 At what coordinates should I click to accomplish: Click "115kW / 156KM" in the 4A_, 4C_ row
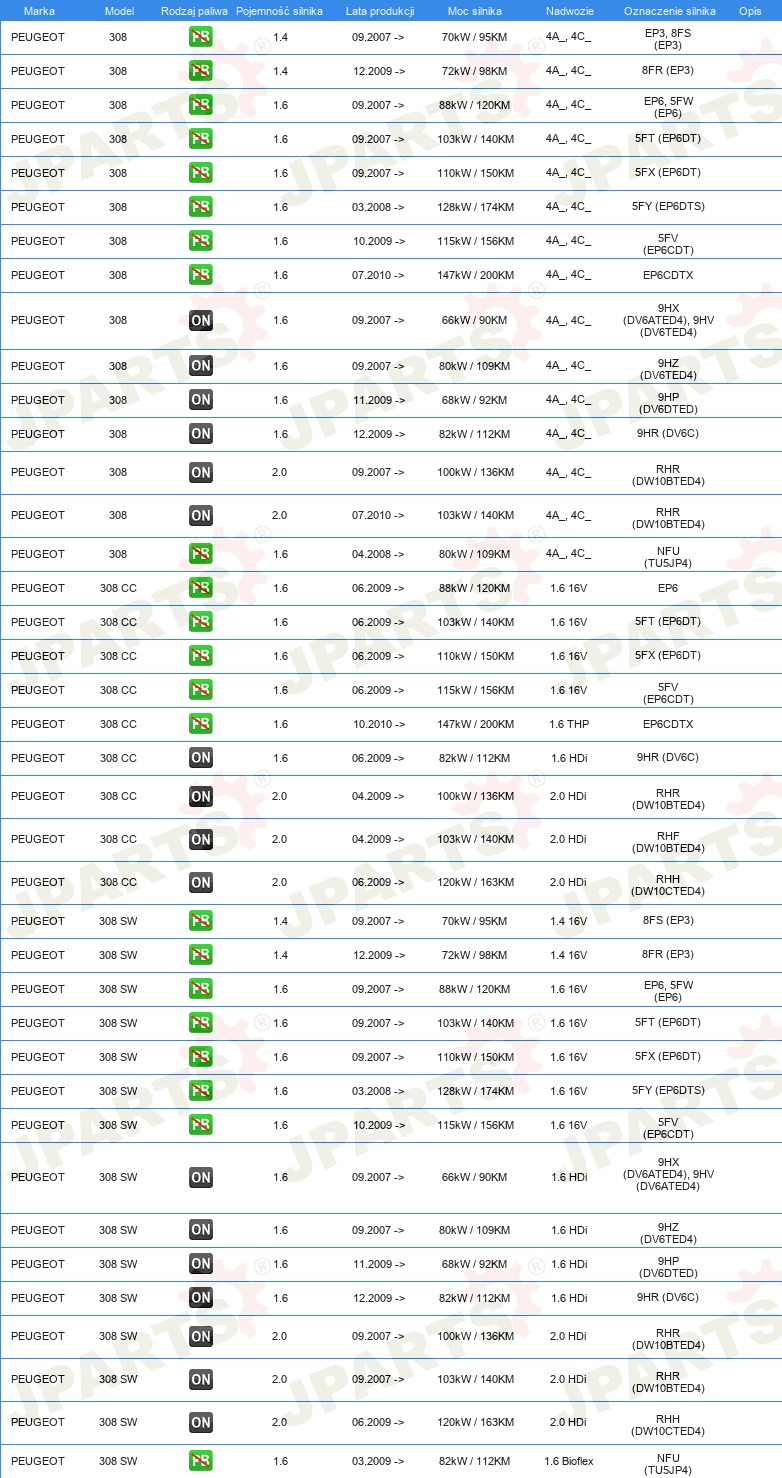(476, 241)
